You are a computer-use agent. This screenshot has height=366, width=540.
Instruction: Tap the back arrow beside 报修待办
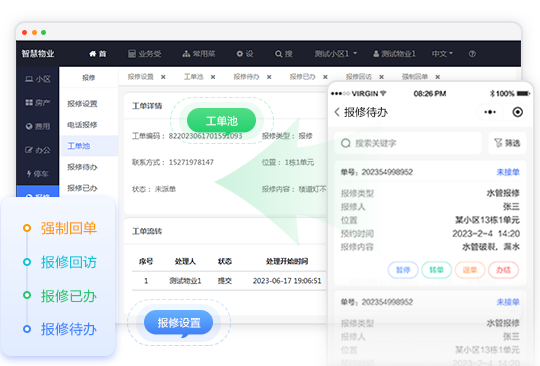tap(337, 112)
